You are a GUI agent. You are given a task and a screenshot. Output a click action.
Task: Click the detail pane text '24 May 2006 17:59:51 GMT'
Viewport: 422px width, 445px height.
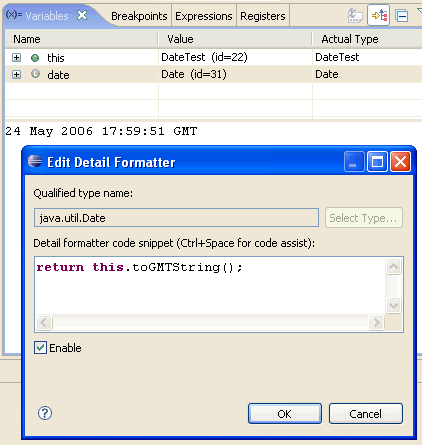pyautogui.click(x=101, y=131)
